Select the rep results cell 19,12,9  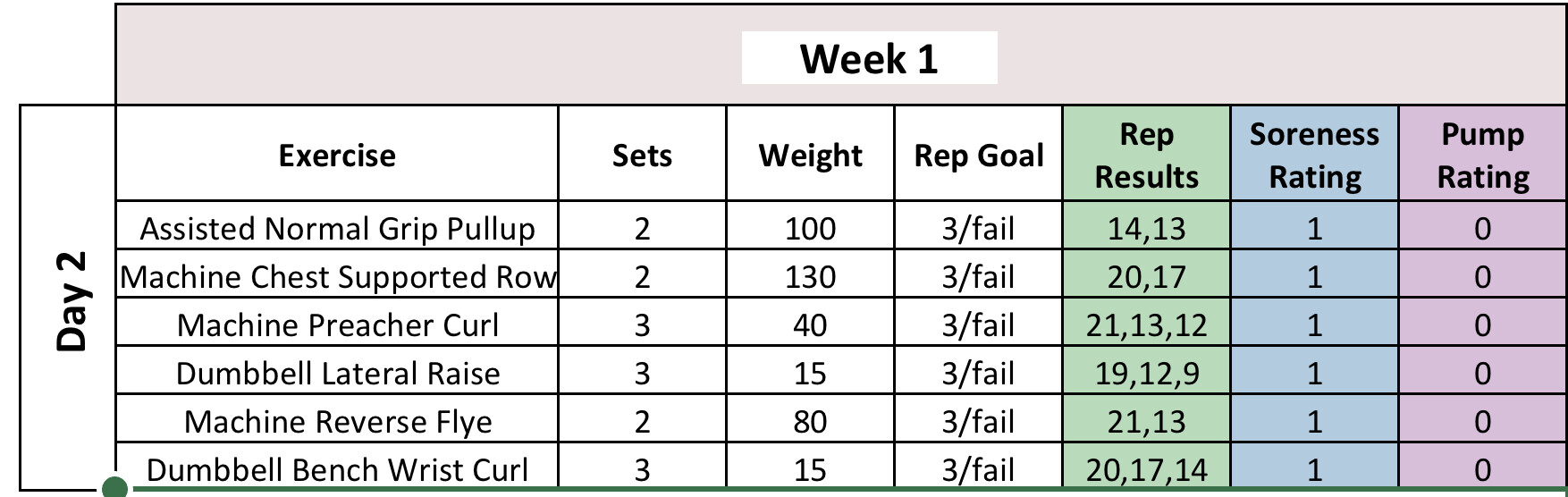click(1146, 374)
